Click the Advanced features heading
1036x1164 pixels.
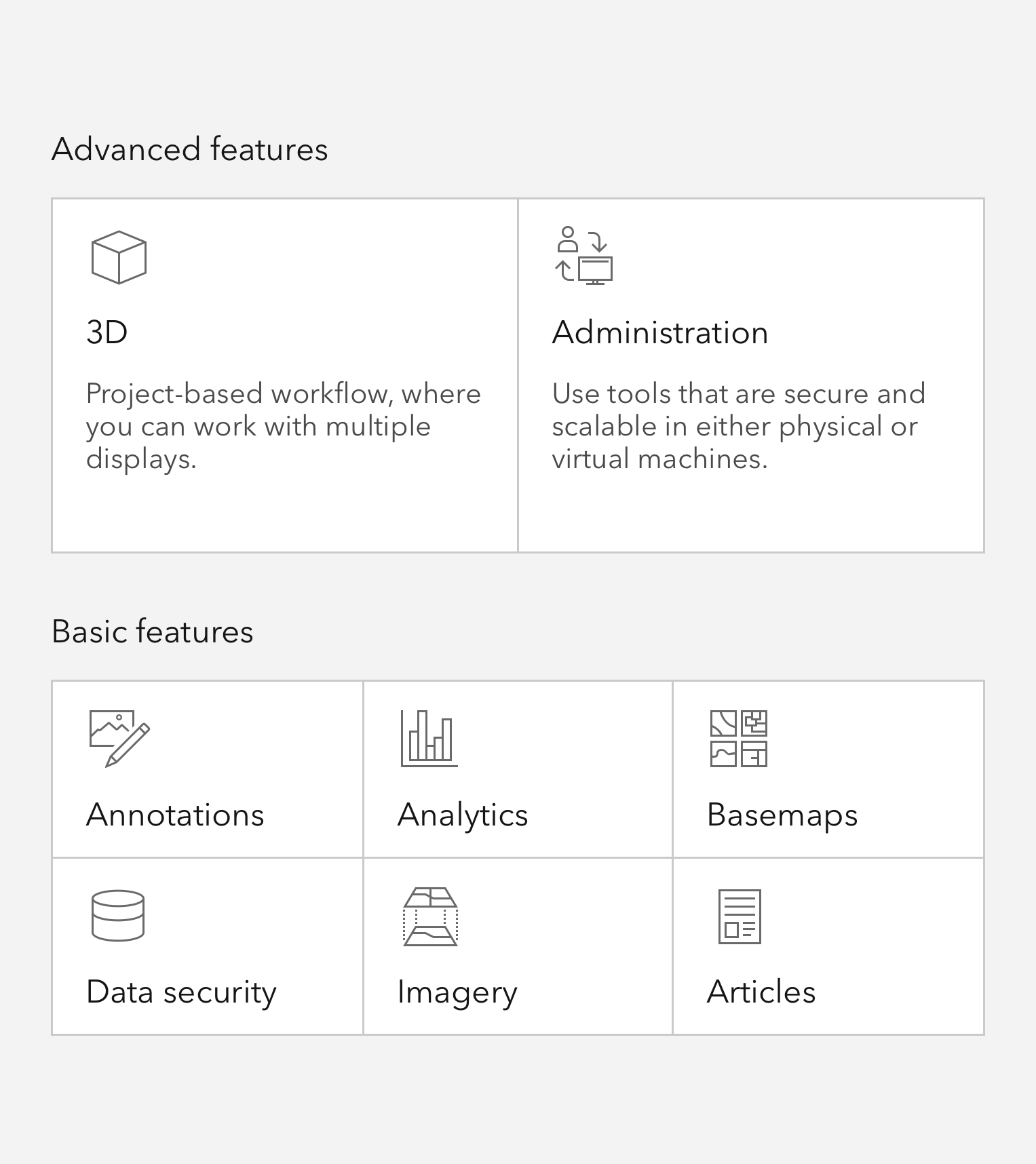click(x=190, y=149)
